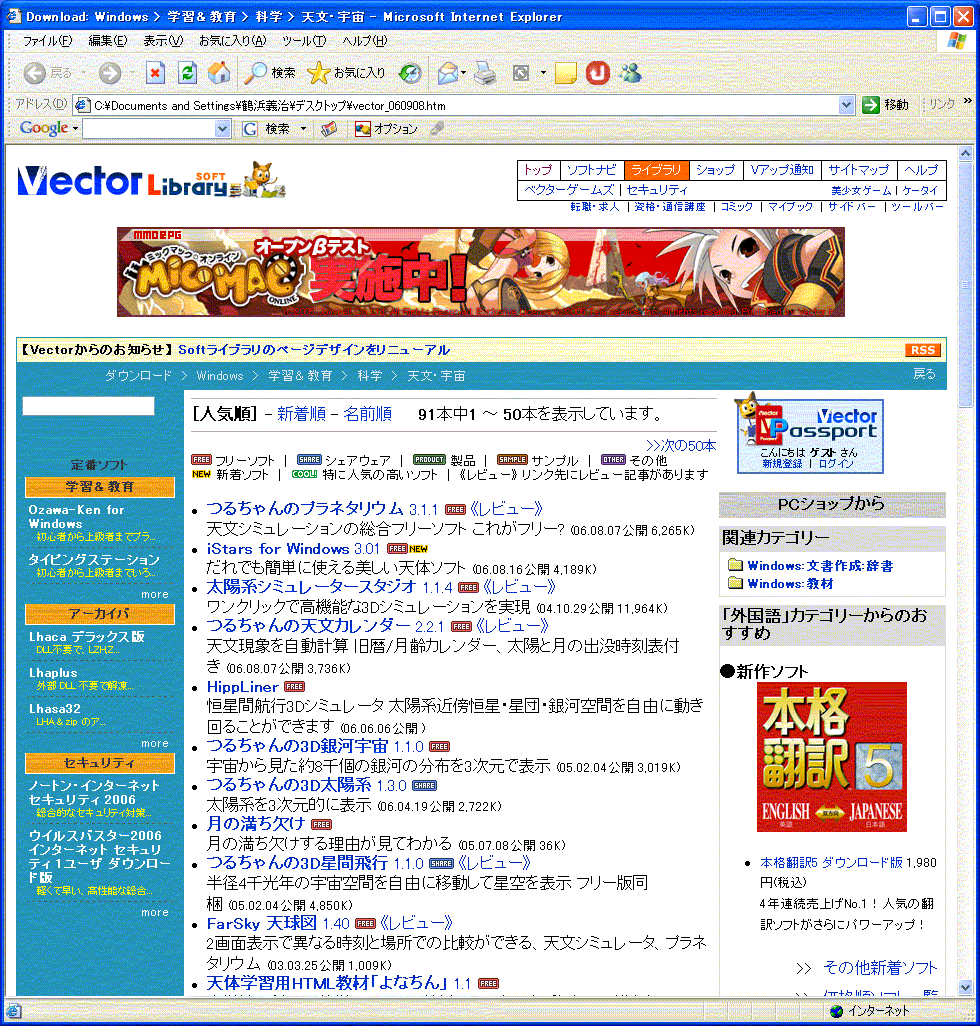Click the Refresh page icon
Screen dimensions: 980x1026
pyautogui.click(x=187, y=73)
